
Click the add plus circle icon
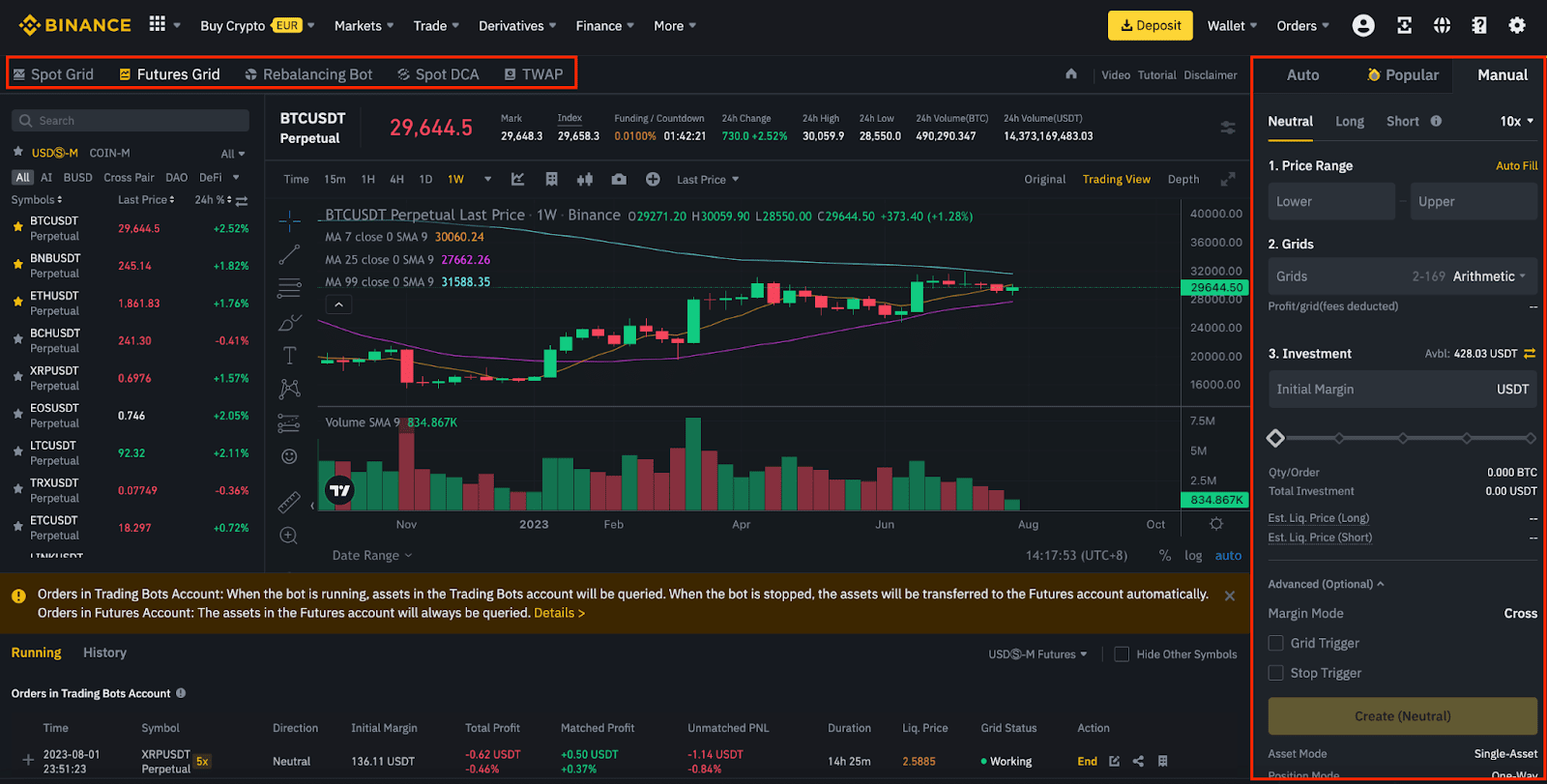point(653,179)
